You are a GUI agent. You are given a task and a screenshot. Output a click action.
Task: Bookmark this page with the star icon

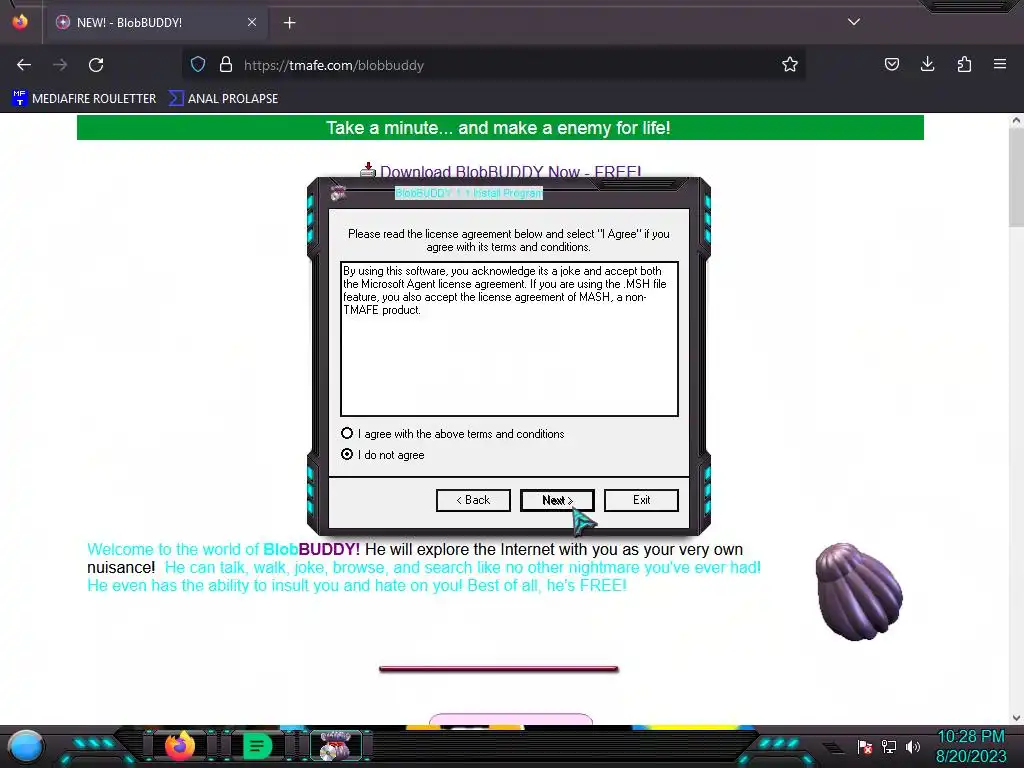790,65
